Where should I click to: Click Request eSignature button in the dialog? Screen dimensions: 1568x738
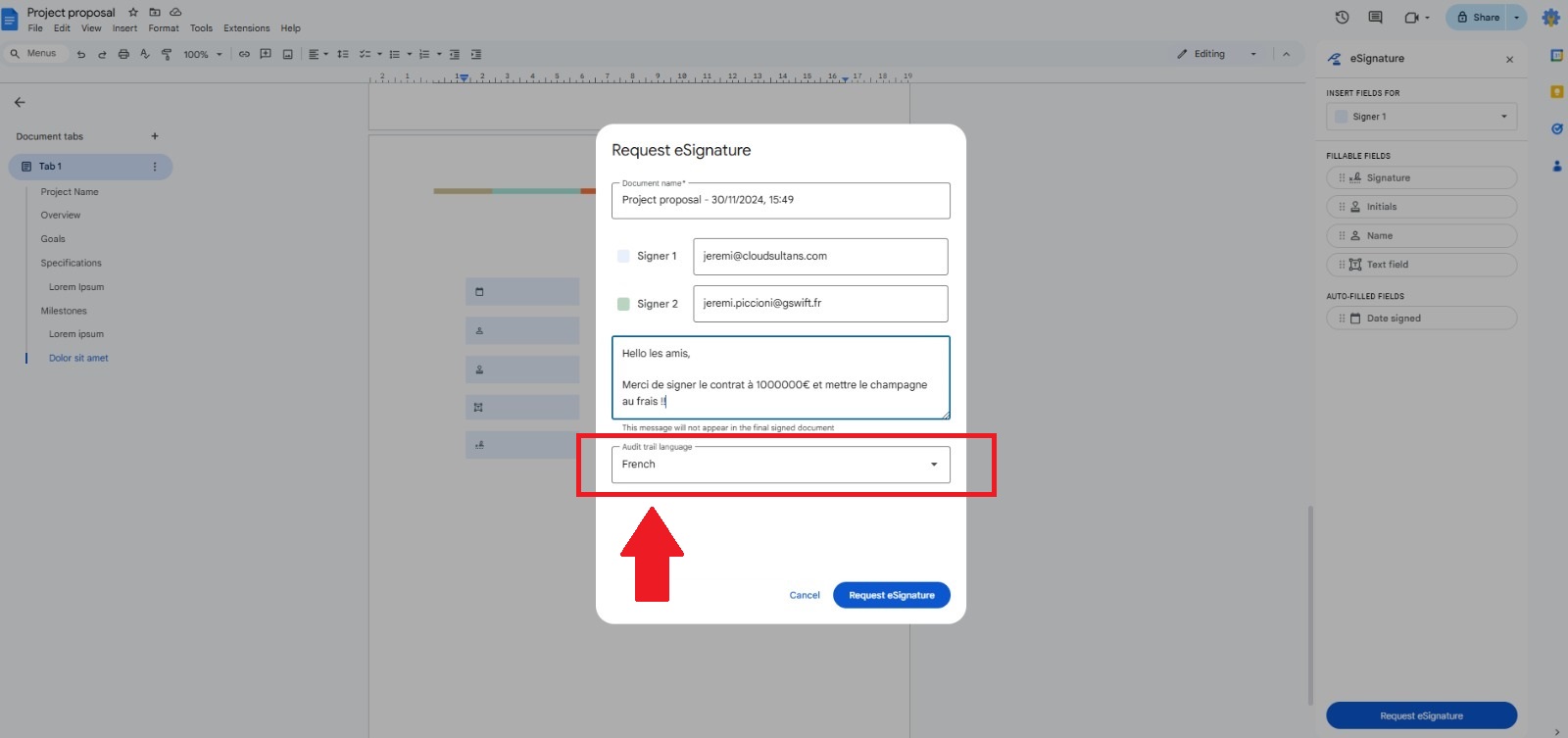(892, 595)
